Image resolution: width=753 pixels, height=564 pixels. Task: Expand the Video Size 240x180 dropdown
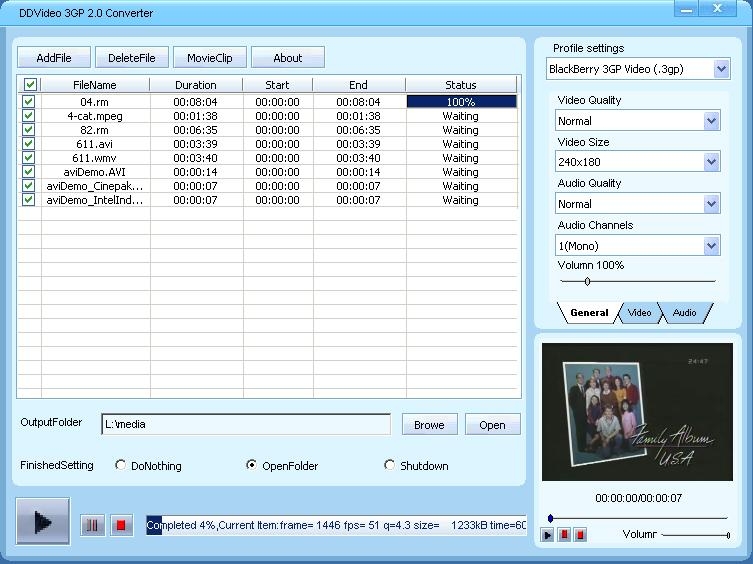click(x=711, y=162)
